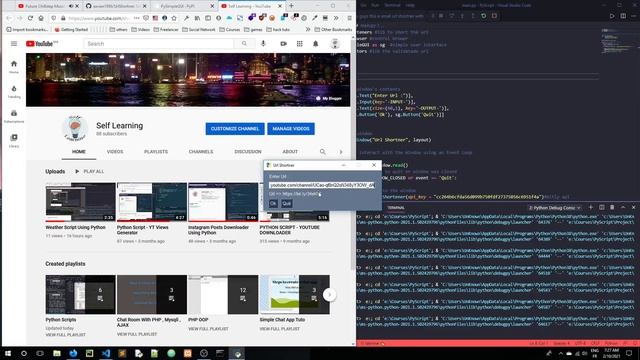
Task: Click the YouTube search magnifier button
Action: 244,44
